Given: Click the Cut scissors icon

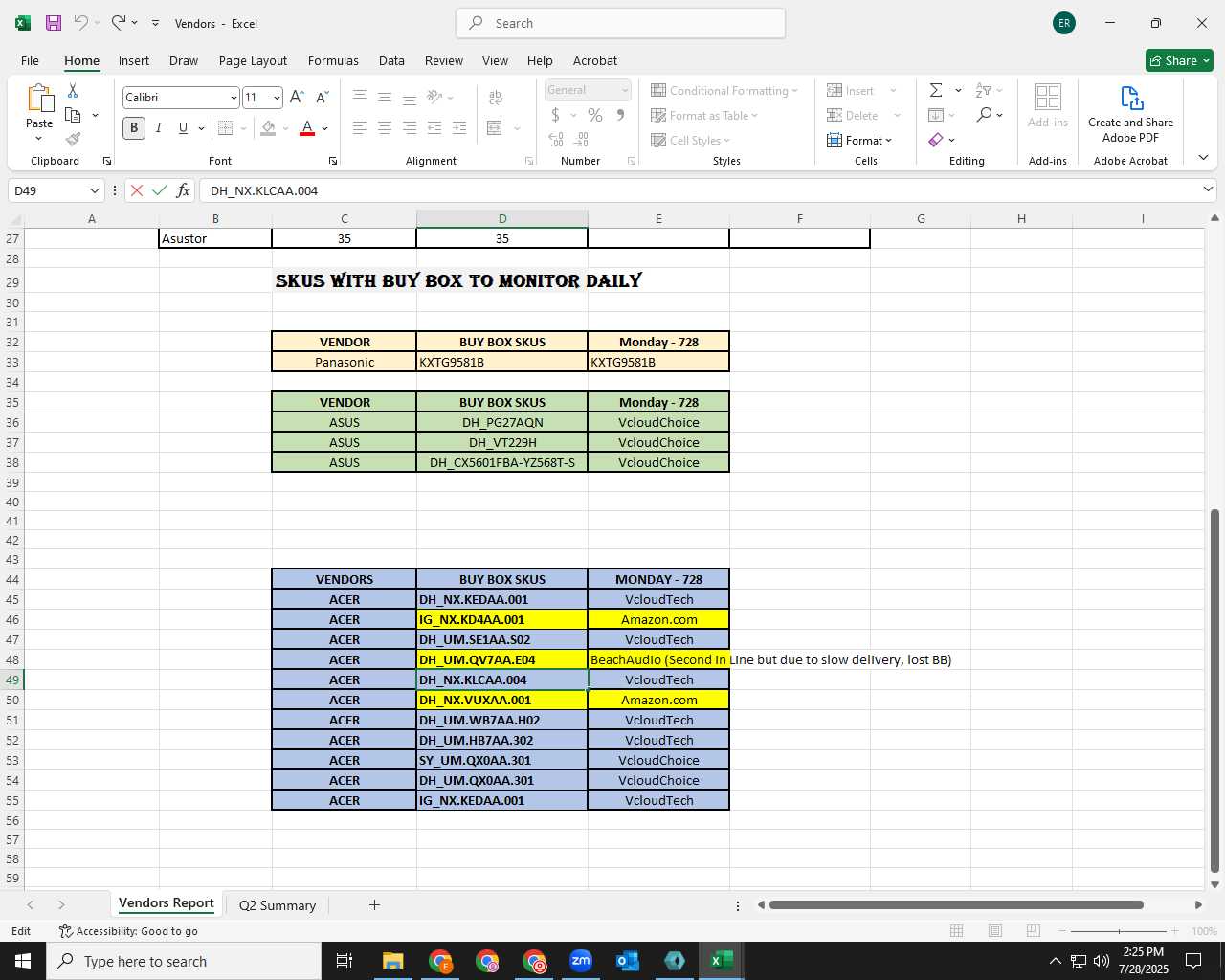Looking at the screenshot, I should click(x=73, y=90).
